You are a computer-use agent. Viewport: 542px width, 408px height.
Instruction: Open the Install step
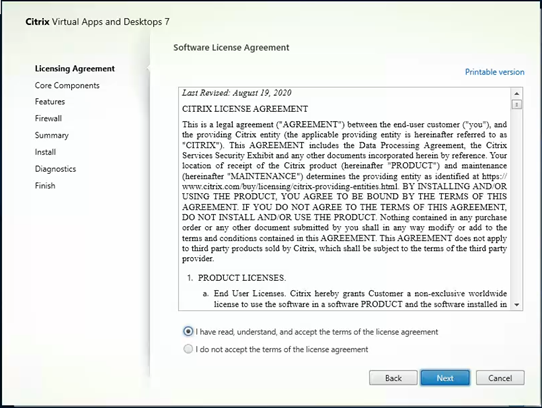click(x=45, y=152)
